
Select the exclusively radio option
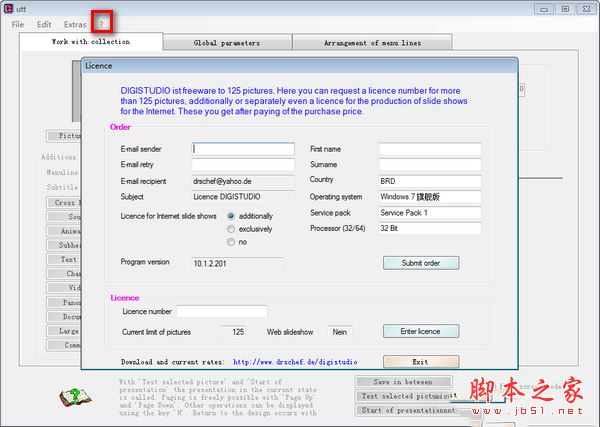coord(231,229)
